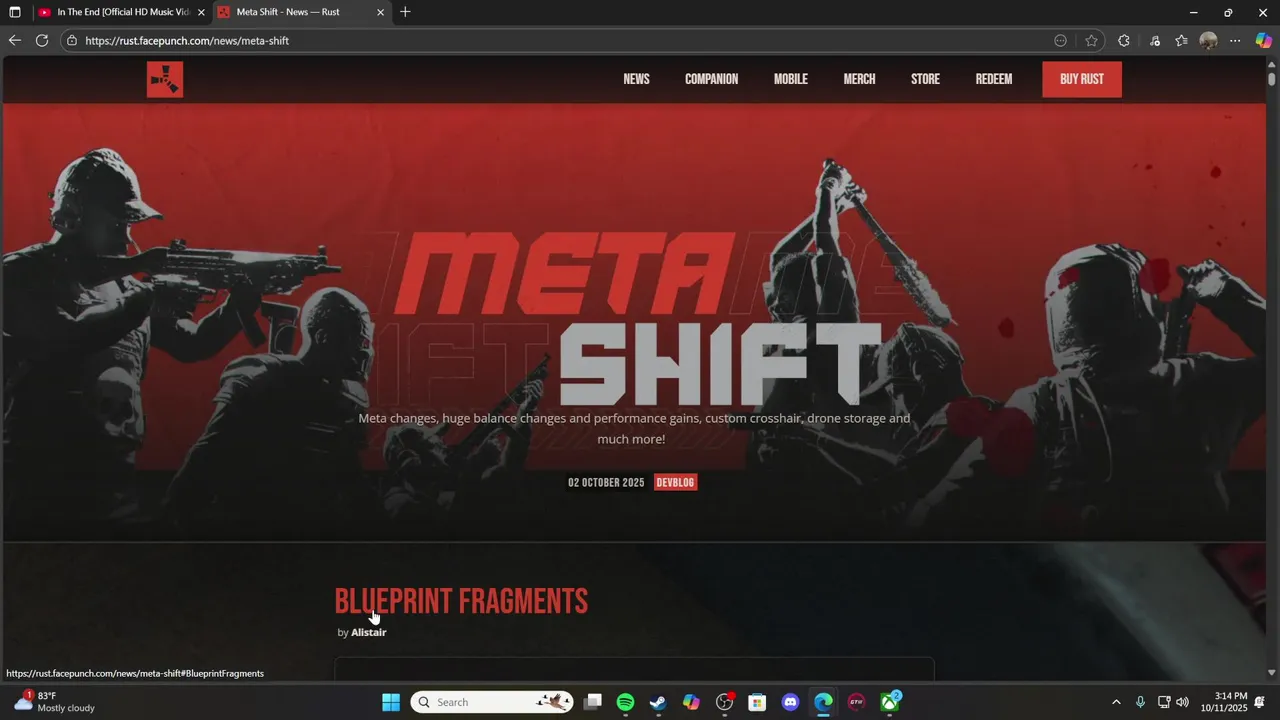
Task: Open Spotify from the taskbar
Action: coord(625,702)
